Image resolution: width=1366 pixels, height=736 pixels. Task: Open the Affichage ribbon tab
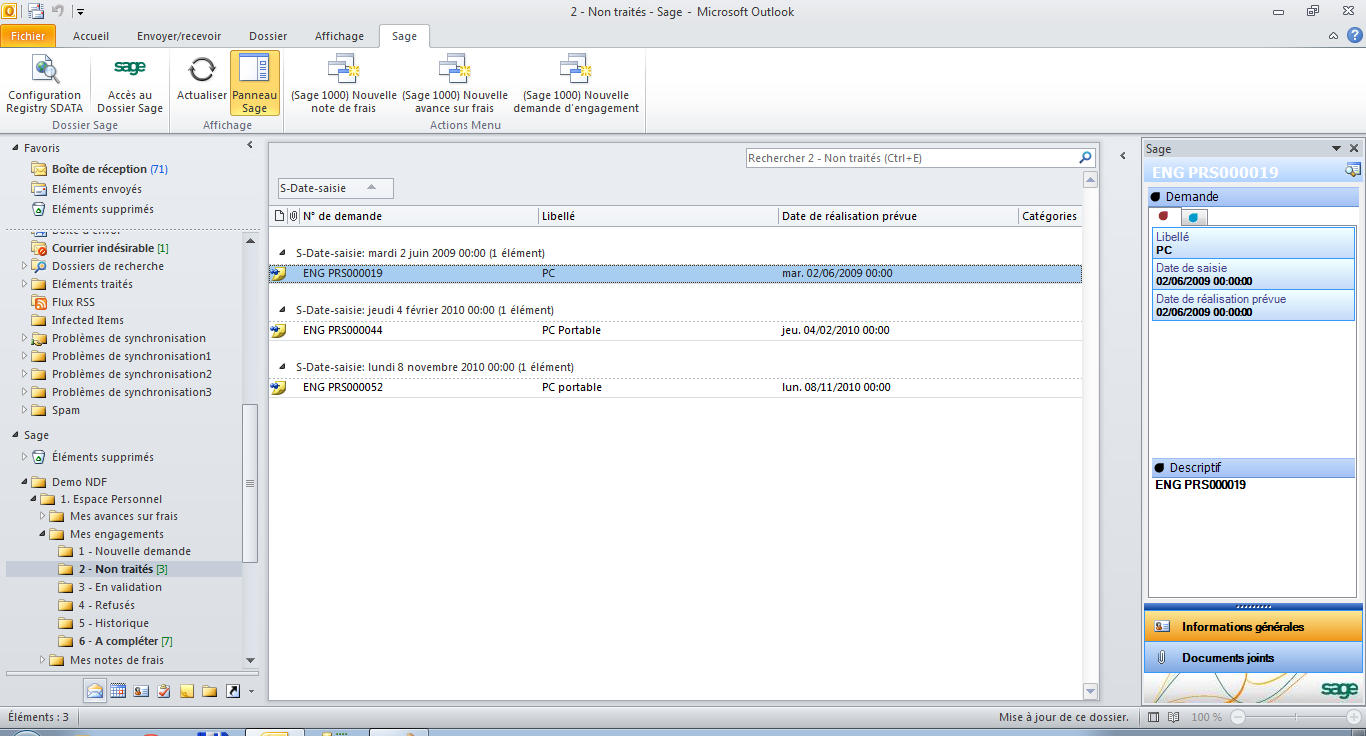pyautogui.click(x=340, y=36)
